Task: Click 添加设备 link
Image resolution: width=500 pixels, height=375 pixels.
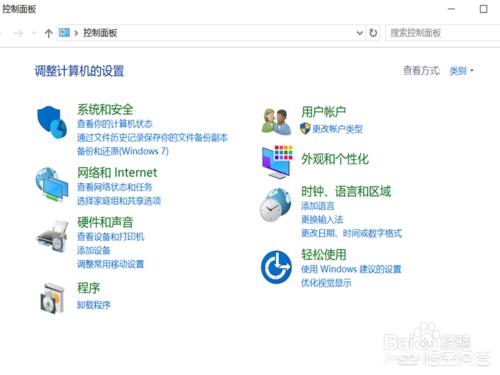Action: click(x=94, y=250)
